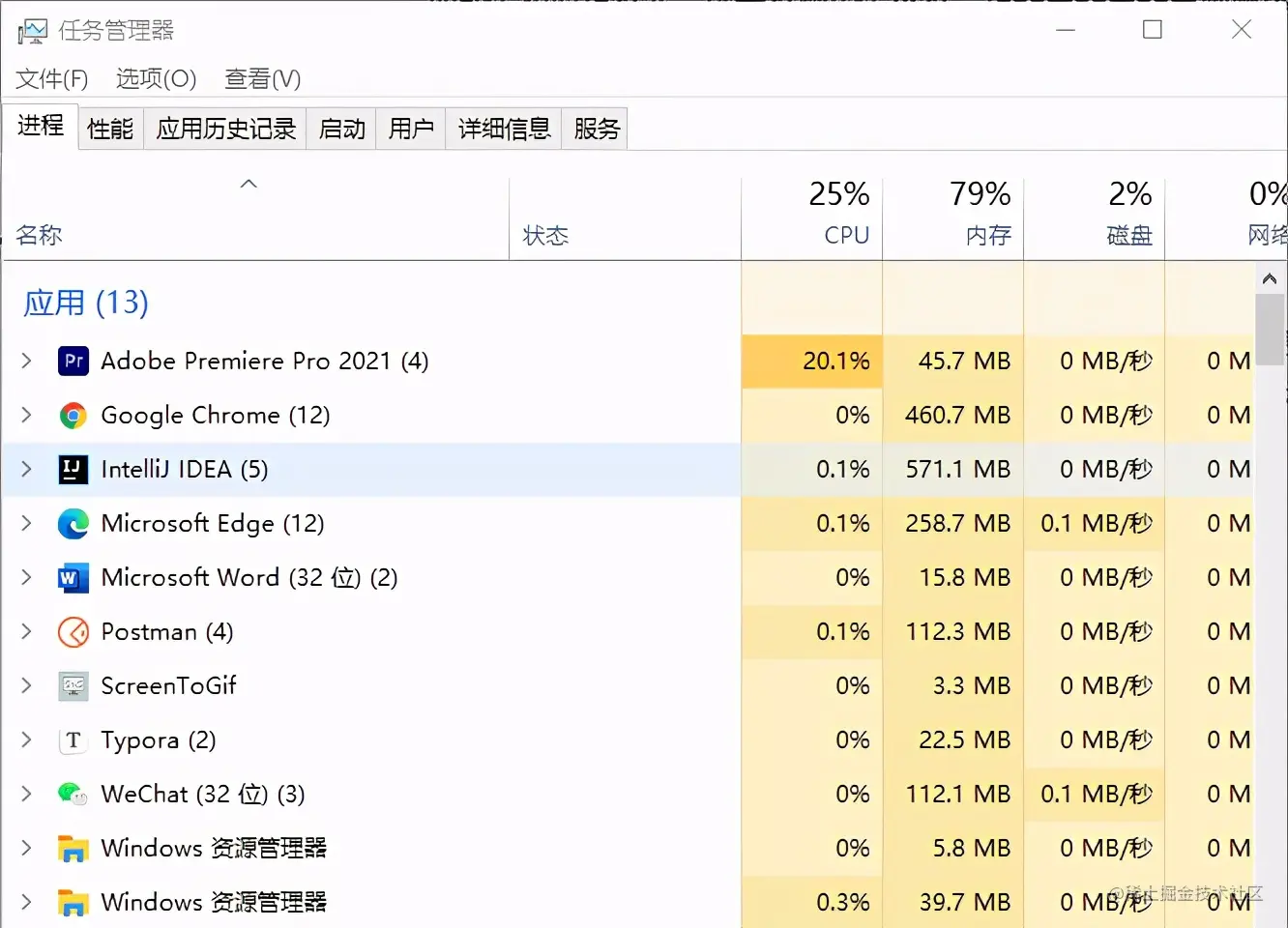1288x928 pixels.
Task: Select the Google Chrome (12) row
Action: [x=629, y=415]
